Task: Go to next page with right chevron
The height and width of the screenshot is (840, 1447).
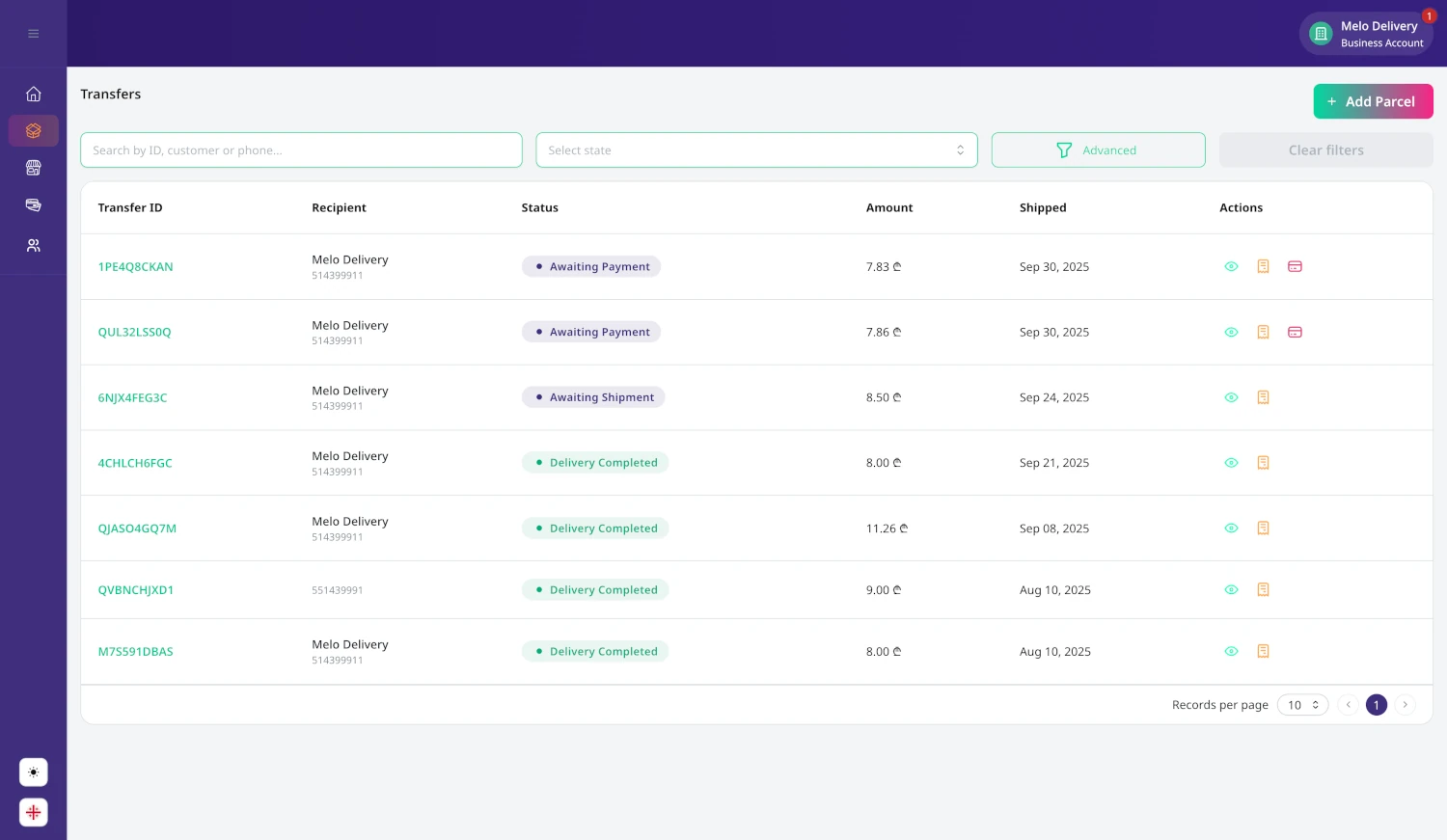Action: coord(1406,705)
